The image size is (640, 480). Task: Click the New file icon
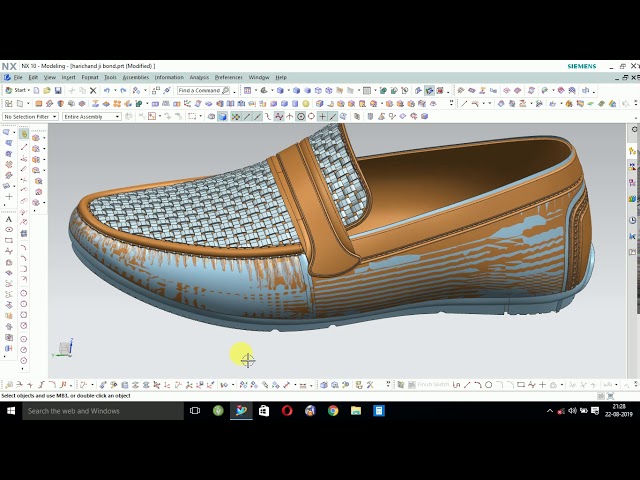(x=36, y=91)
